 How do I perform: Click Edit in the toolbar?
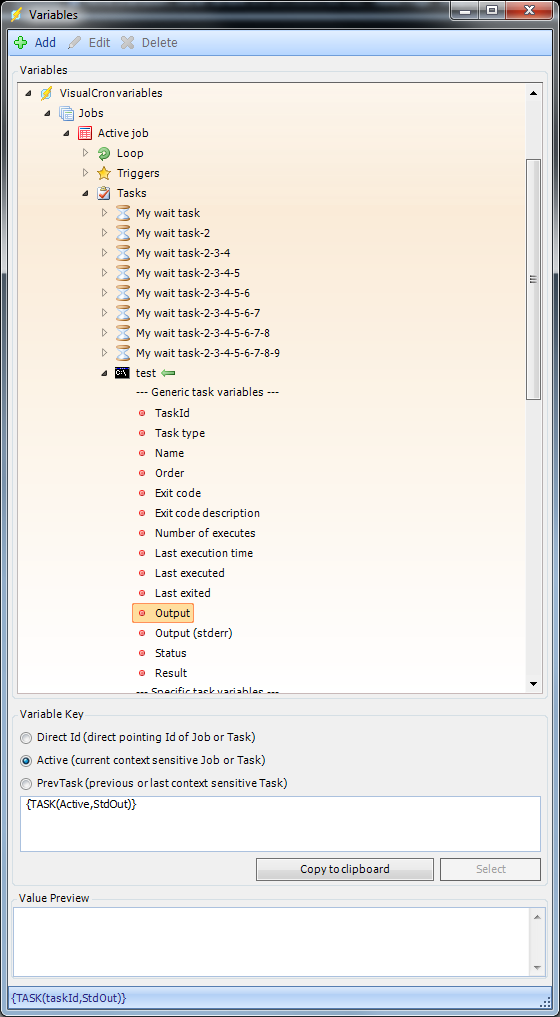[90, 43]
